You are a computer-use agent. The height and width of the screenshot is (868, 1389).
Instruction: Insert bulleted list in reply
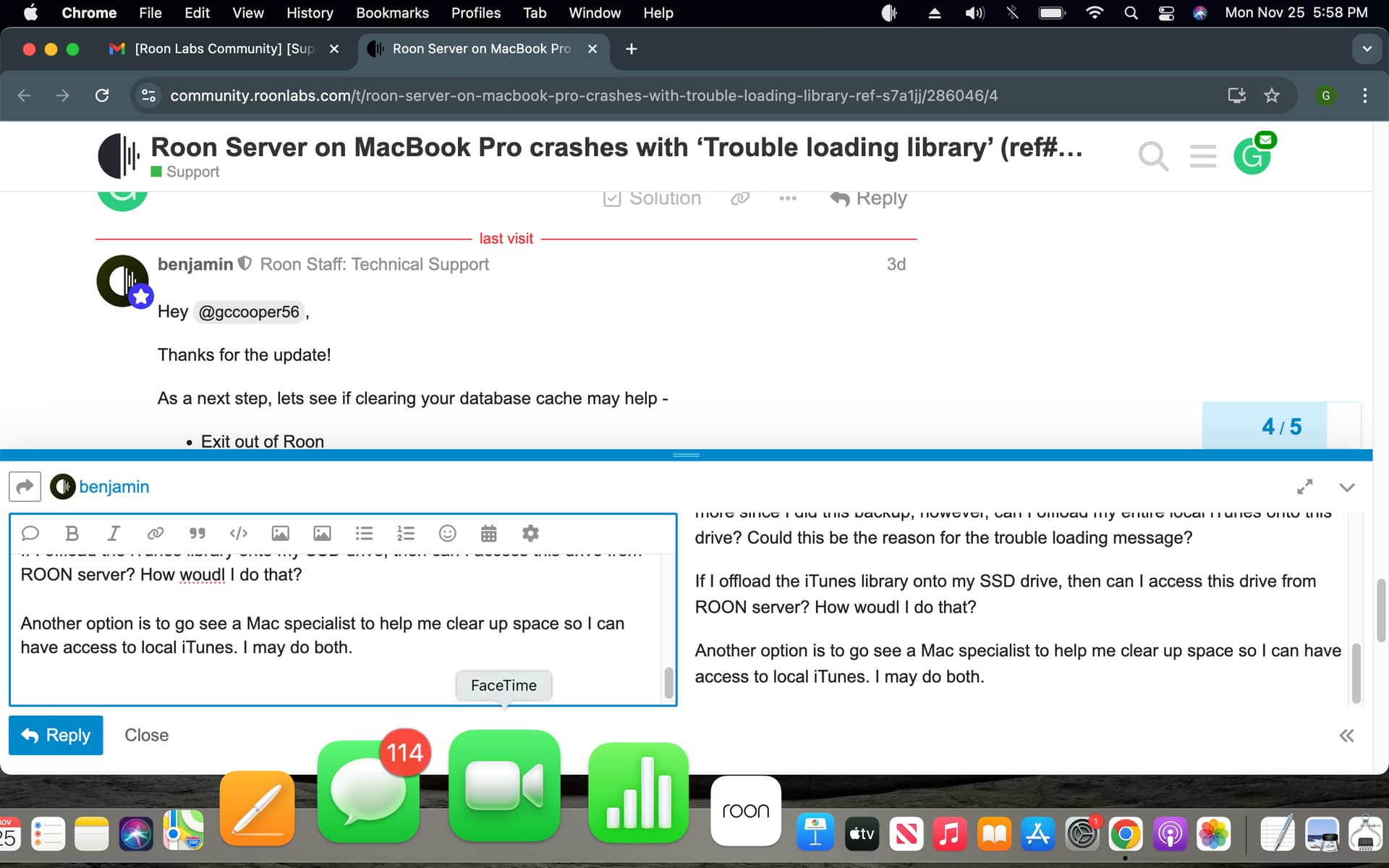pos(364,533)
